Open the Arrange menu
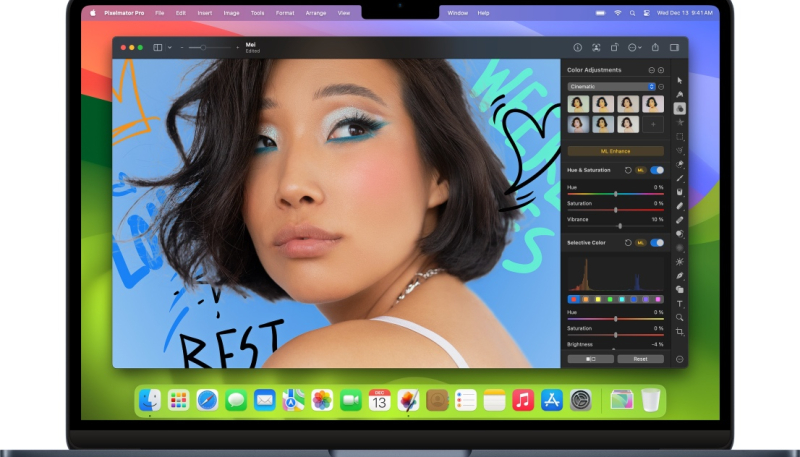800x457 pixels. pos(315,13)
